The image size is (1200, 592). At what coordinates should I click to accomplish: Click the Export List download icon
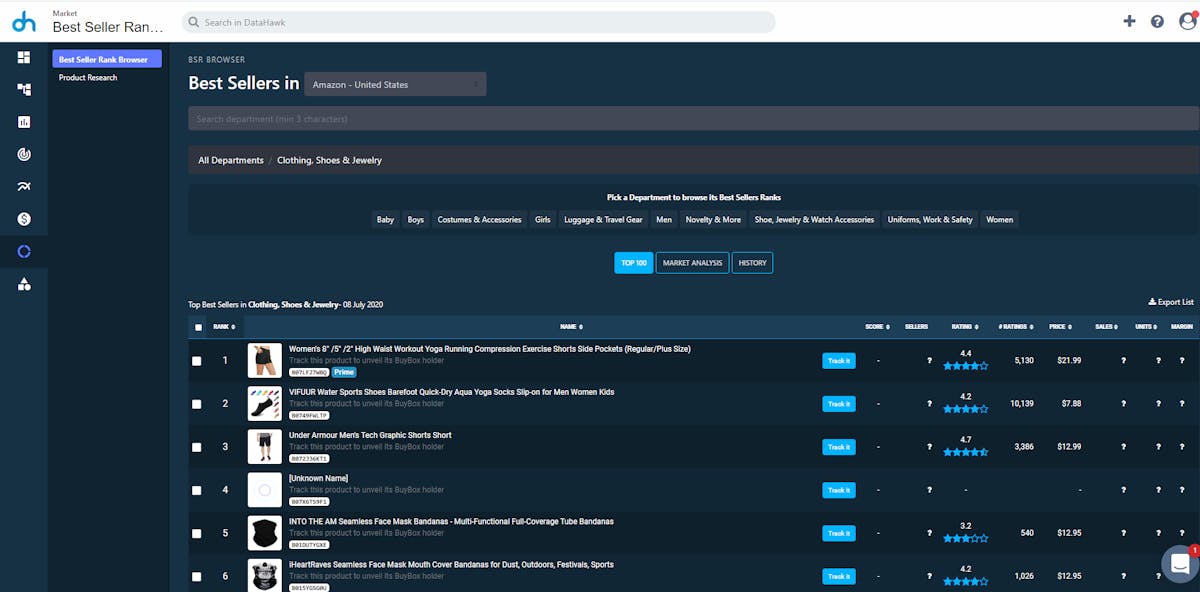[x=1152, y=302]
